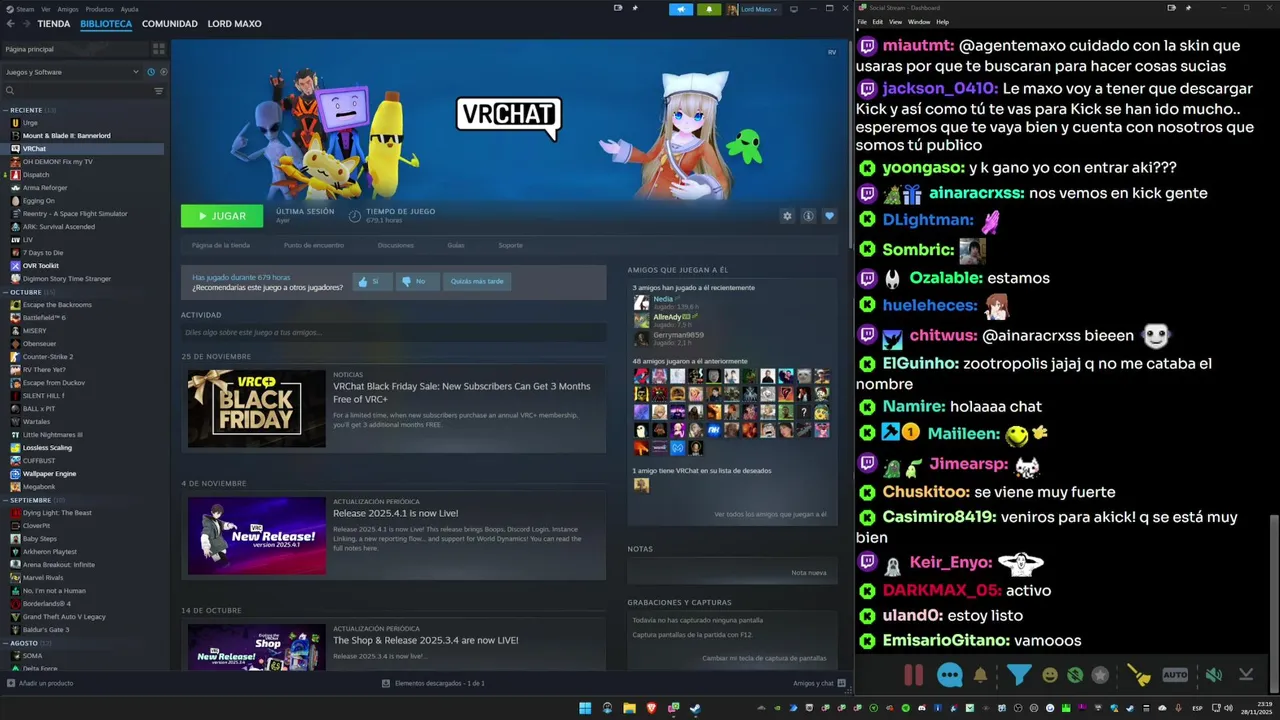
Task: Jump to bottom arrow in Social Stream
Action: (1246, 675)
